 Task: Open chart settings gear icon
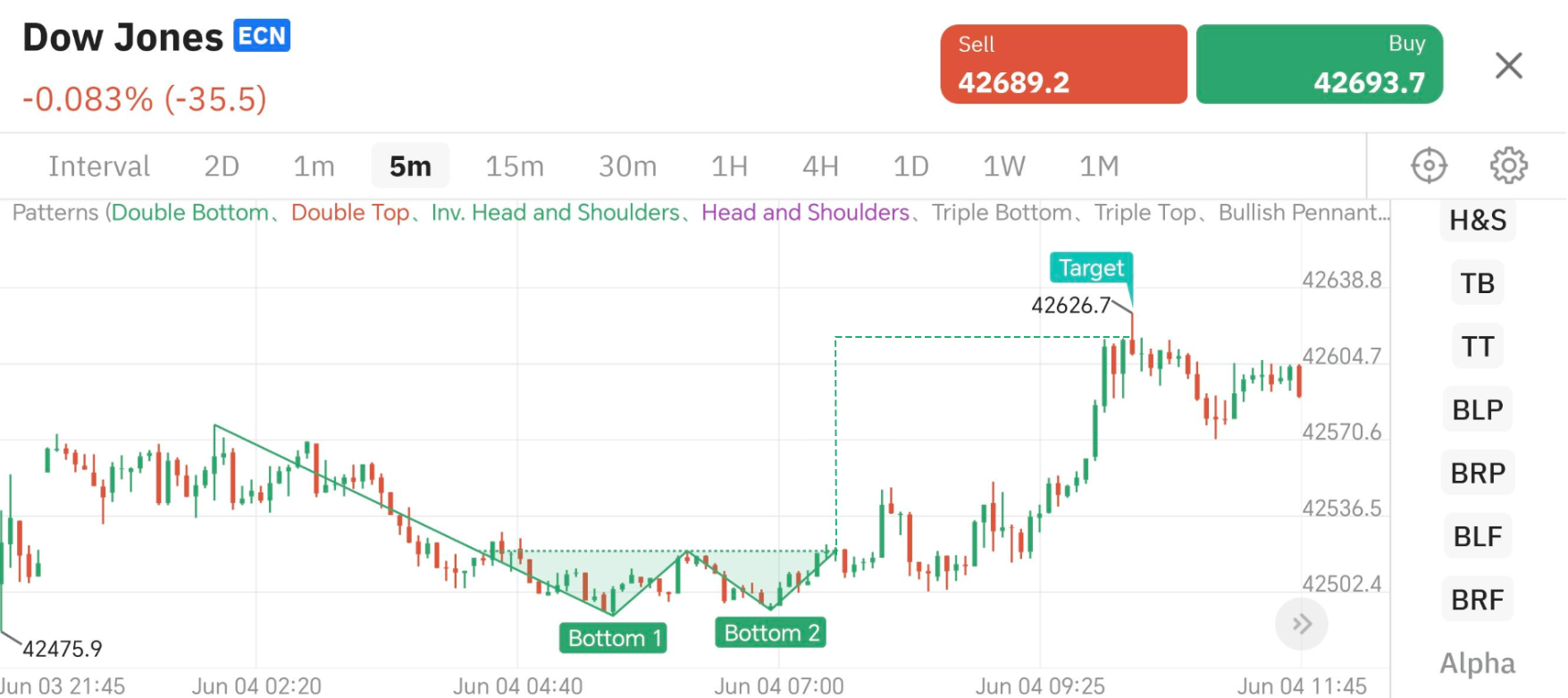1508,165
